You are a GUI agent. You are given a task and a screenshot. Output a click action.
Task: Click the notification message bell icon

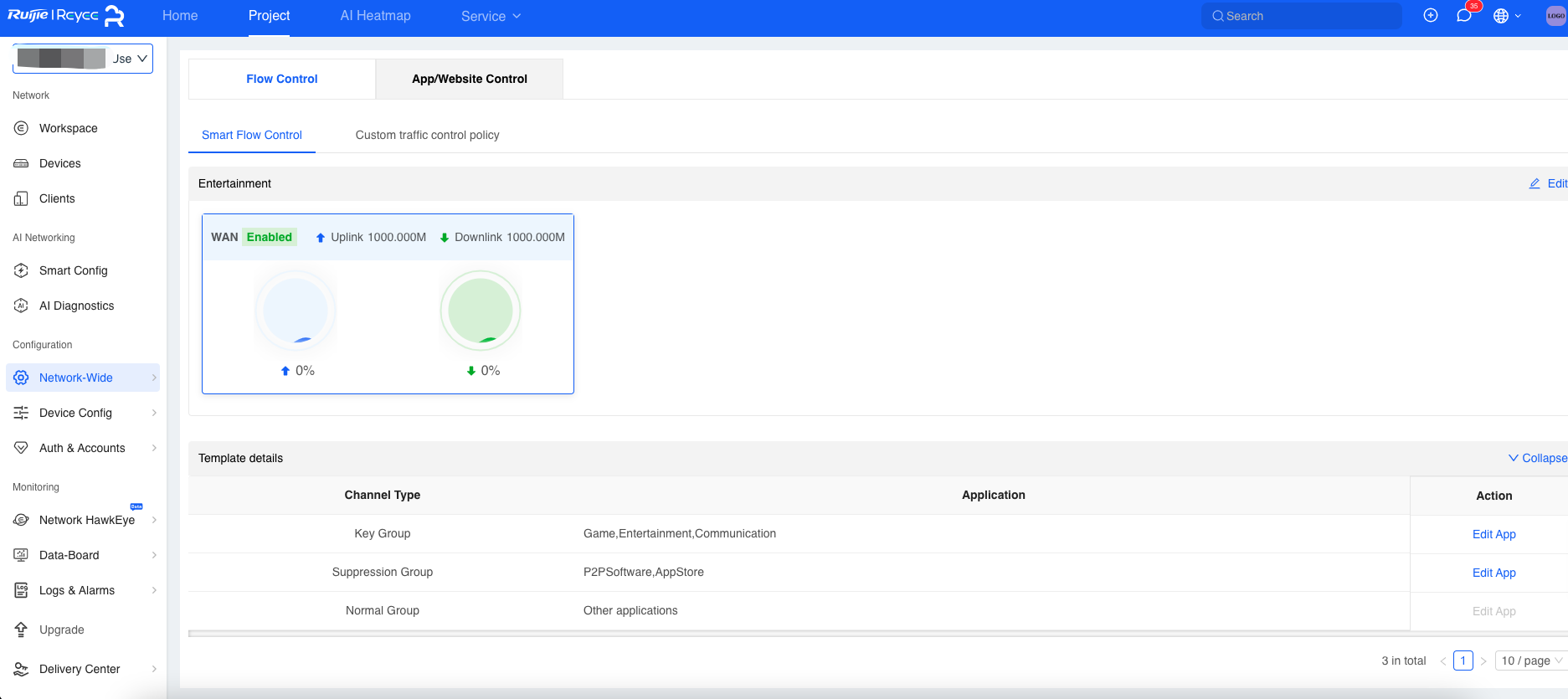(1464, 16)
